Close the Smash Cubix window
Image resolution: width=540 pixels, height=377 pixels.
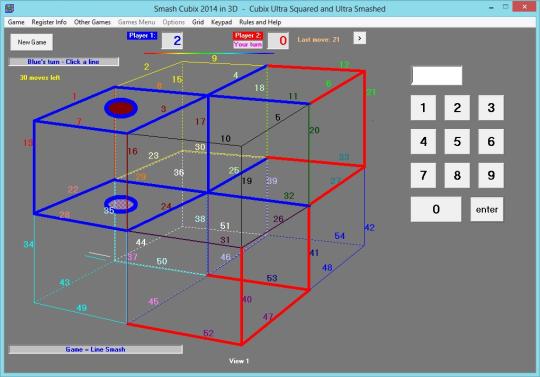524,7
